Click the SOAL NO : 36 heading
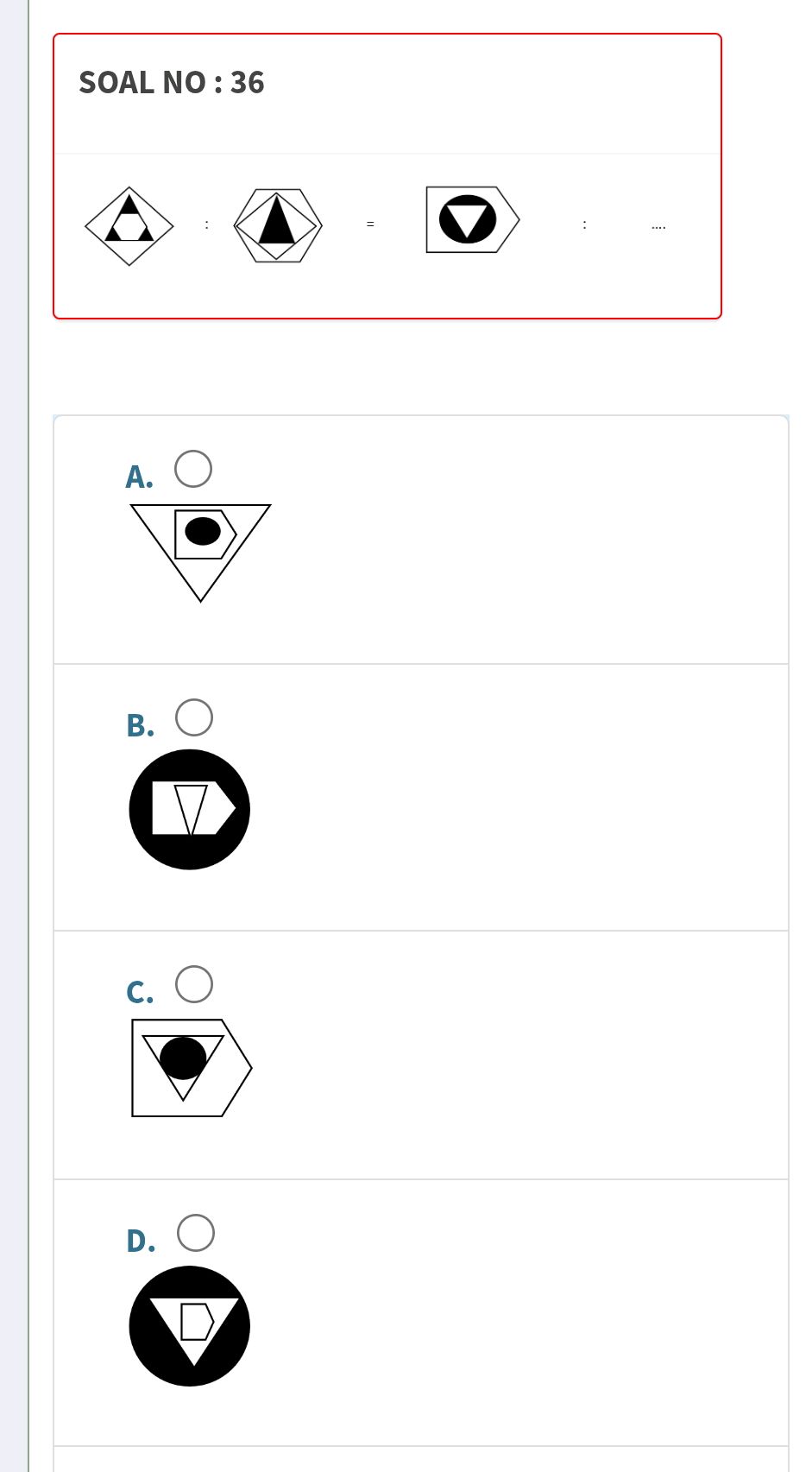The width and height of the screenshot is (812, 1472). [x=171, y=83]
